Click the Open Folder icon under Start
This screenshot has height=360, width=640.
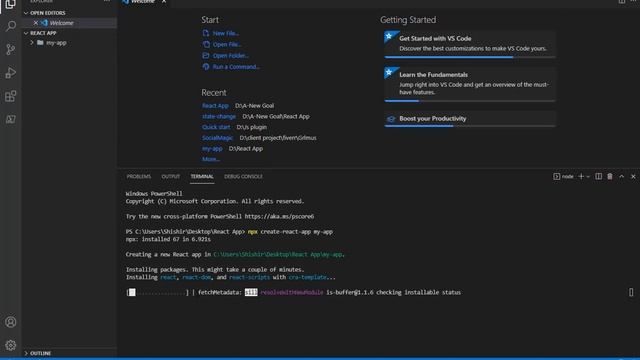206,55
